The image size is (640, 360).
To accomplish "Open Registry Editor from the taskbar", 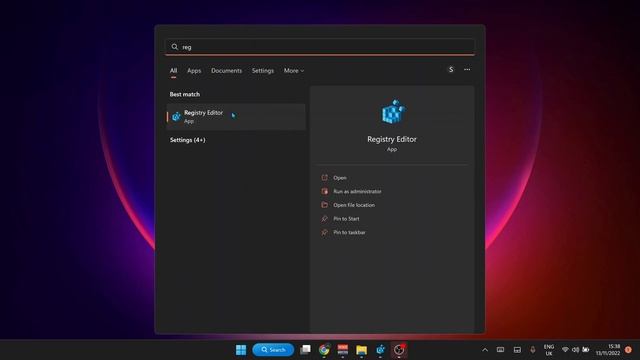I will coord(380,350).
